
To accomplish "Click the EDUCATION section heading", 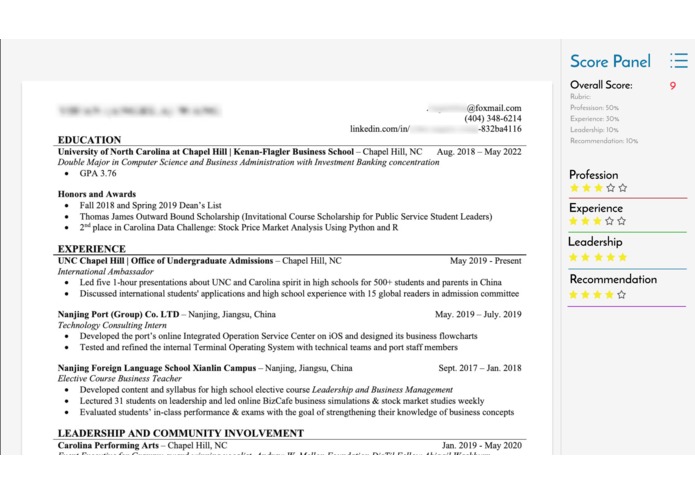I will pos(89,140).
